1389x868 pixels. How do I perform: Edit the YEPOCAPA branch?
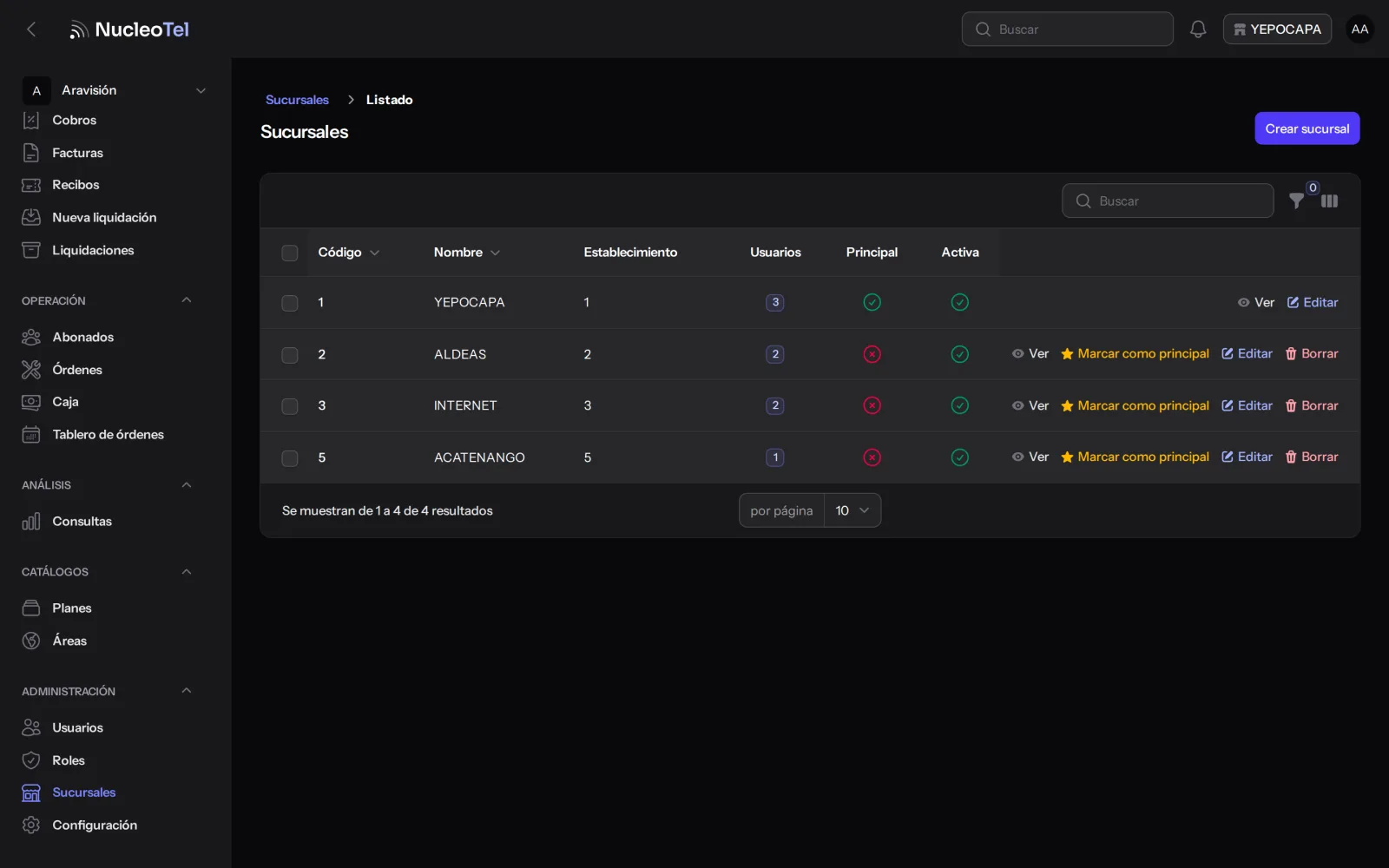[x=1313, y=302]
